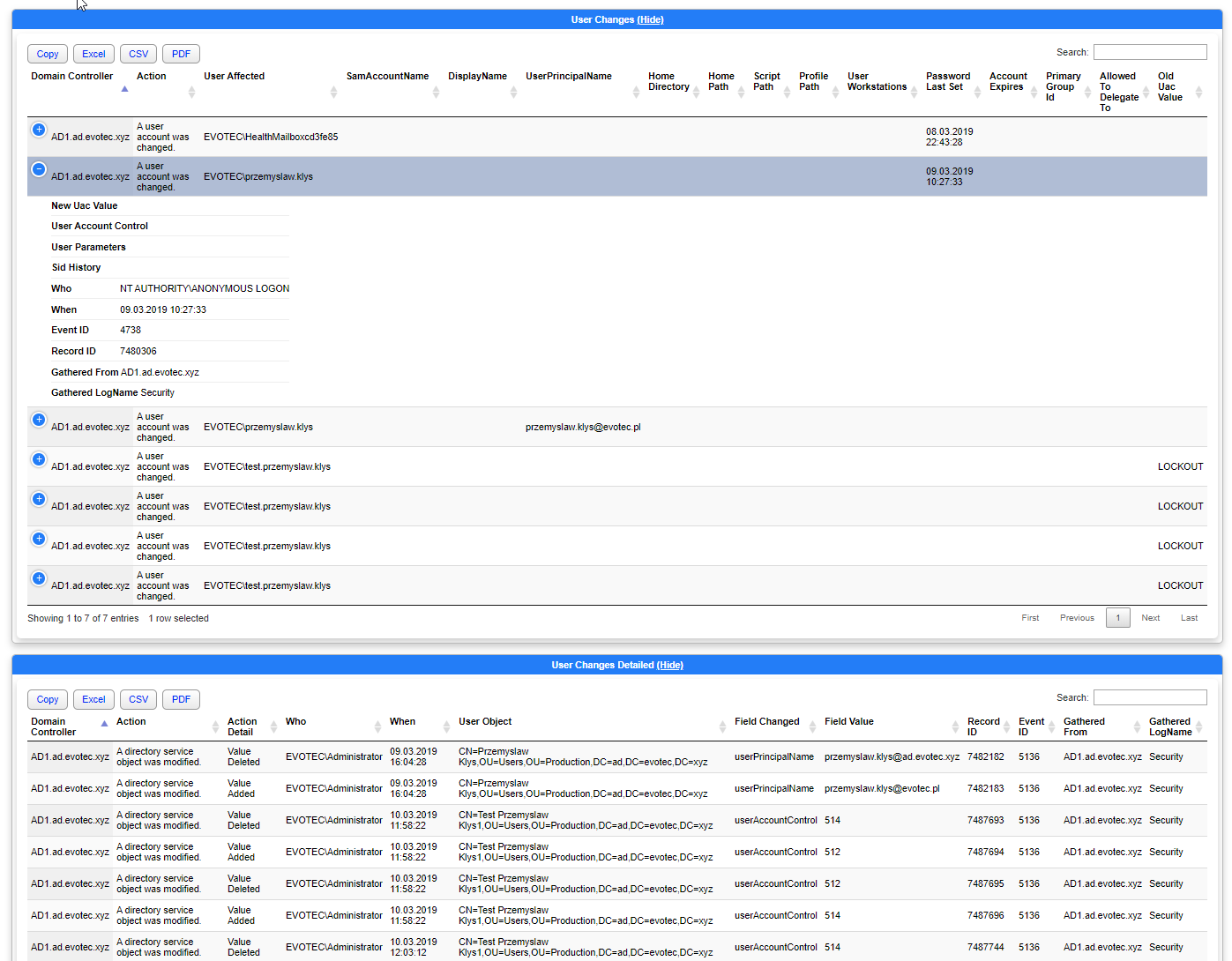The width and height of the screenshot is (1232, 961).
Task: Collapse the przemyslaw.klys expanded row
Action: coord(38,168)
